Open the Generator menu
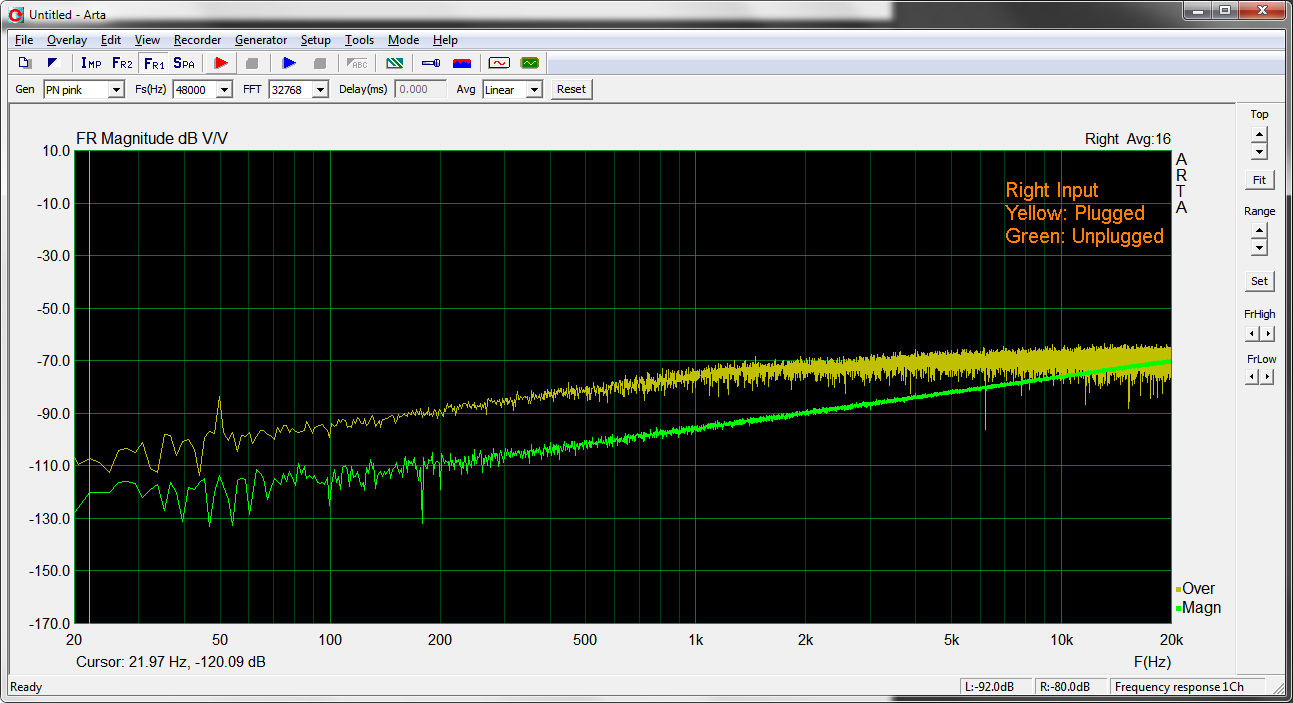 [x=261, y=40]
